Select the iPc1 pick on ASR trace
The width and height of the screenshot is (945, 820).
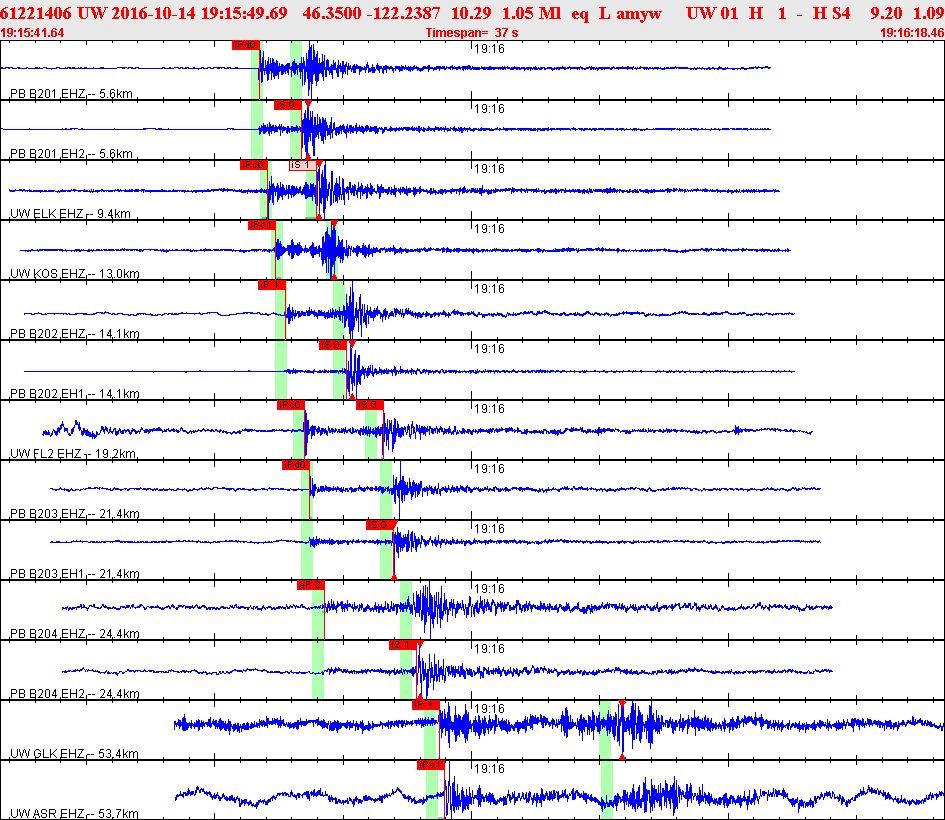[x=431, y=765]
